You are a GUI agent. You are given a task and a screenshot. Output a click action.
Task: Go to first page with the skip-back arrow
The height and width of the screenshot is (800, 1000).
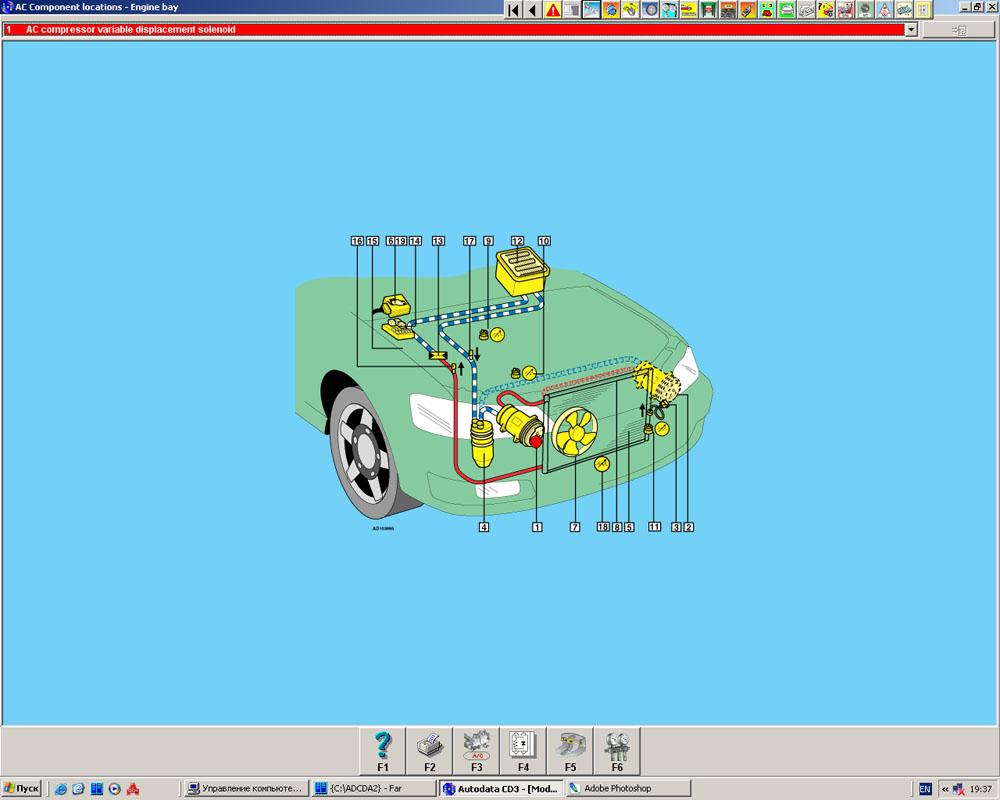pyautogui.click(x=513, y=10)
